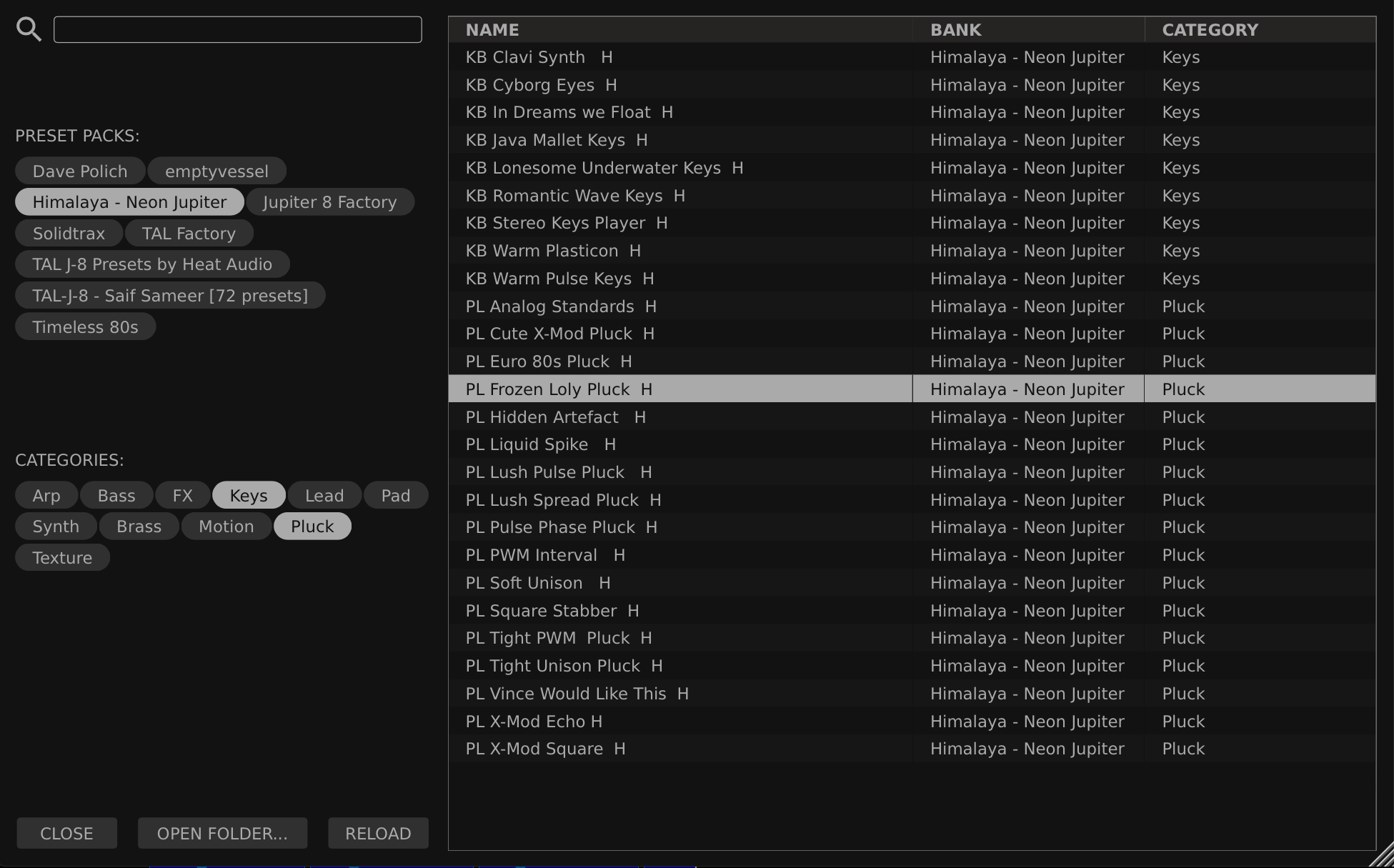Choose TAL J-8 Presets by Heat Audio pack
The height and width of the screenshot is (868, 1394).
pyautogui.click(x=152, y=264)
